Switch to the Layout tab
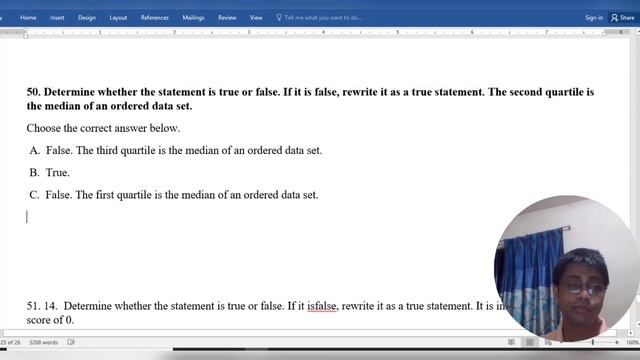 pos(118,18)
